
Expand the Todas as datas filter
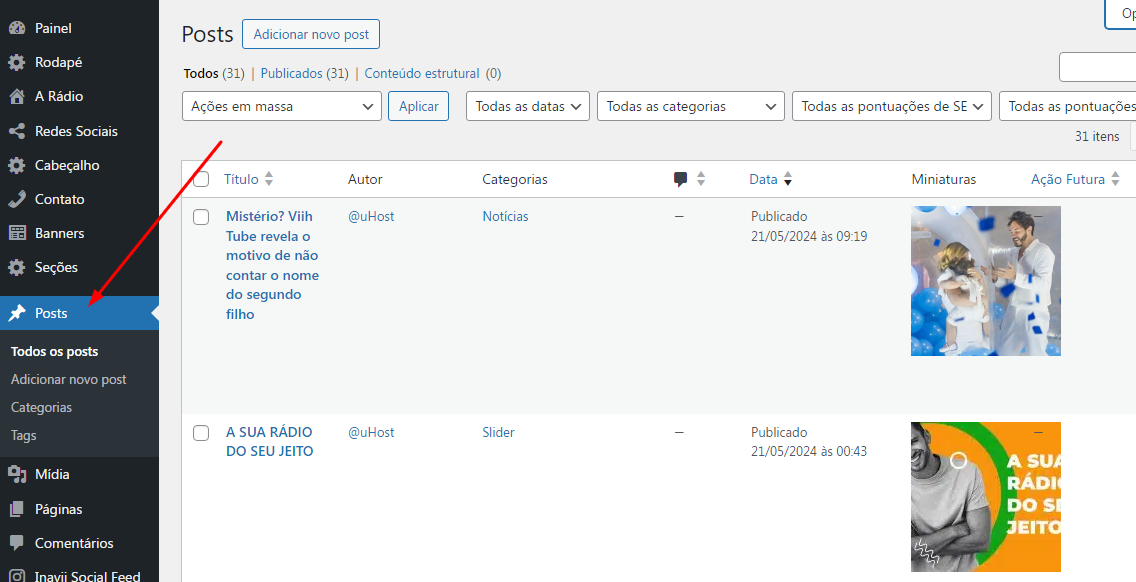(x=527, y=106)
